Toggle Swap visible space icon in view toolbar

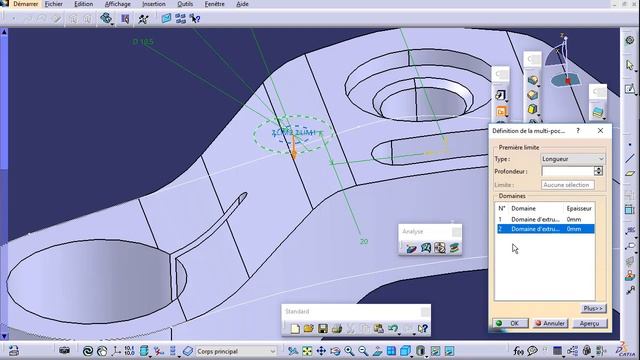[x=449, y=351]
